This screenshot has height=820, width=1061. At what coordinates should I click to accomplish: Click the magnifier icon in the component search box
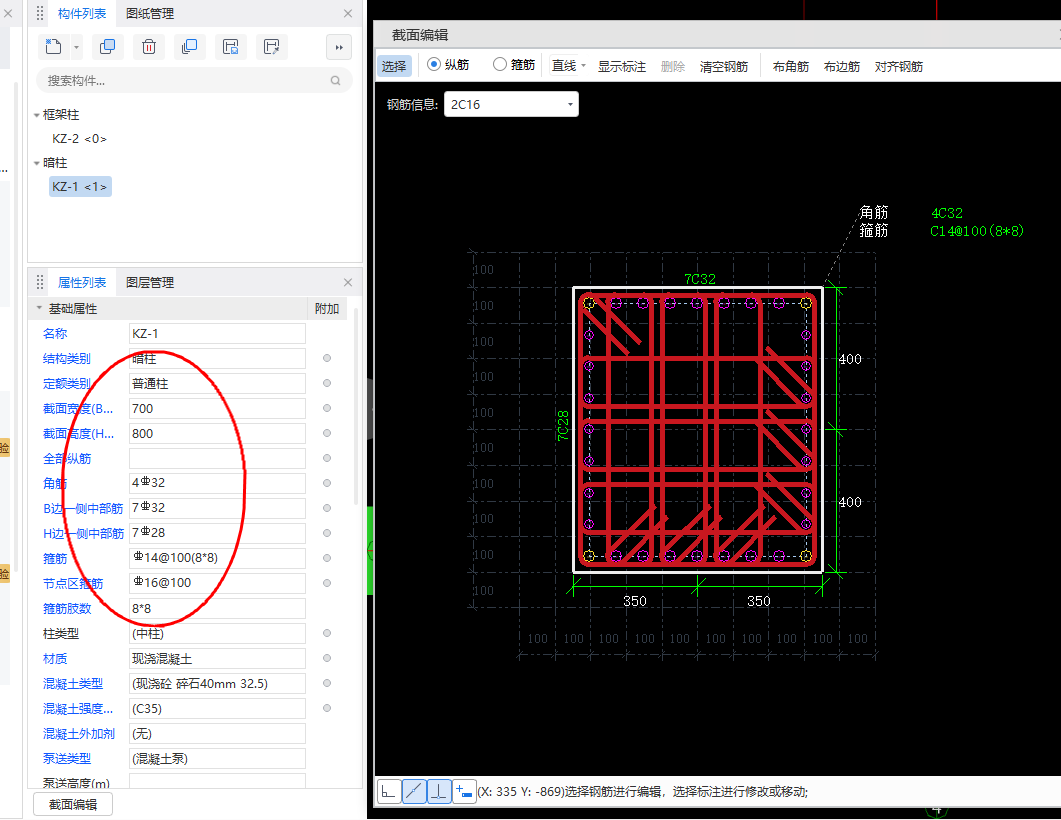click(x=336, y=81)
